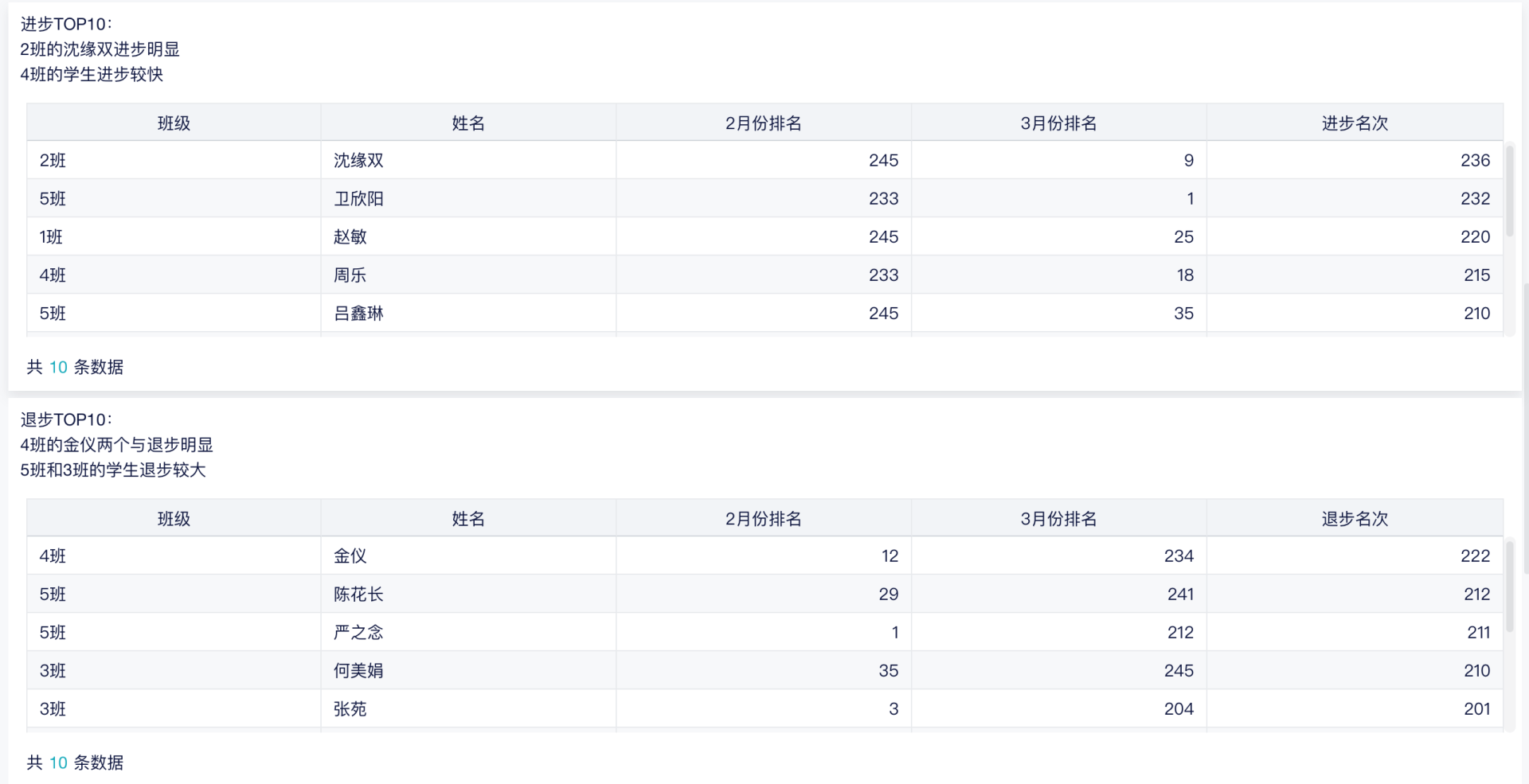Screen dimensions: 1529x784
Task: Click the 赵敏 row name cell
Action: coord(350,237)
